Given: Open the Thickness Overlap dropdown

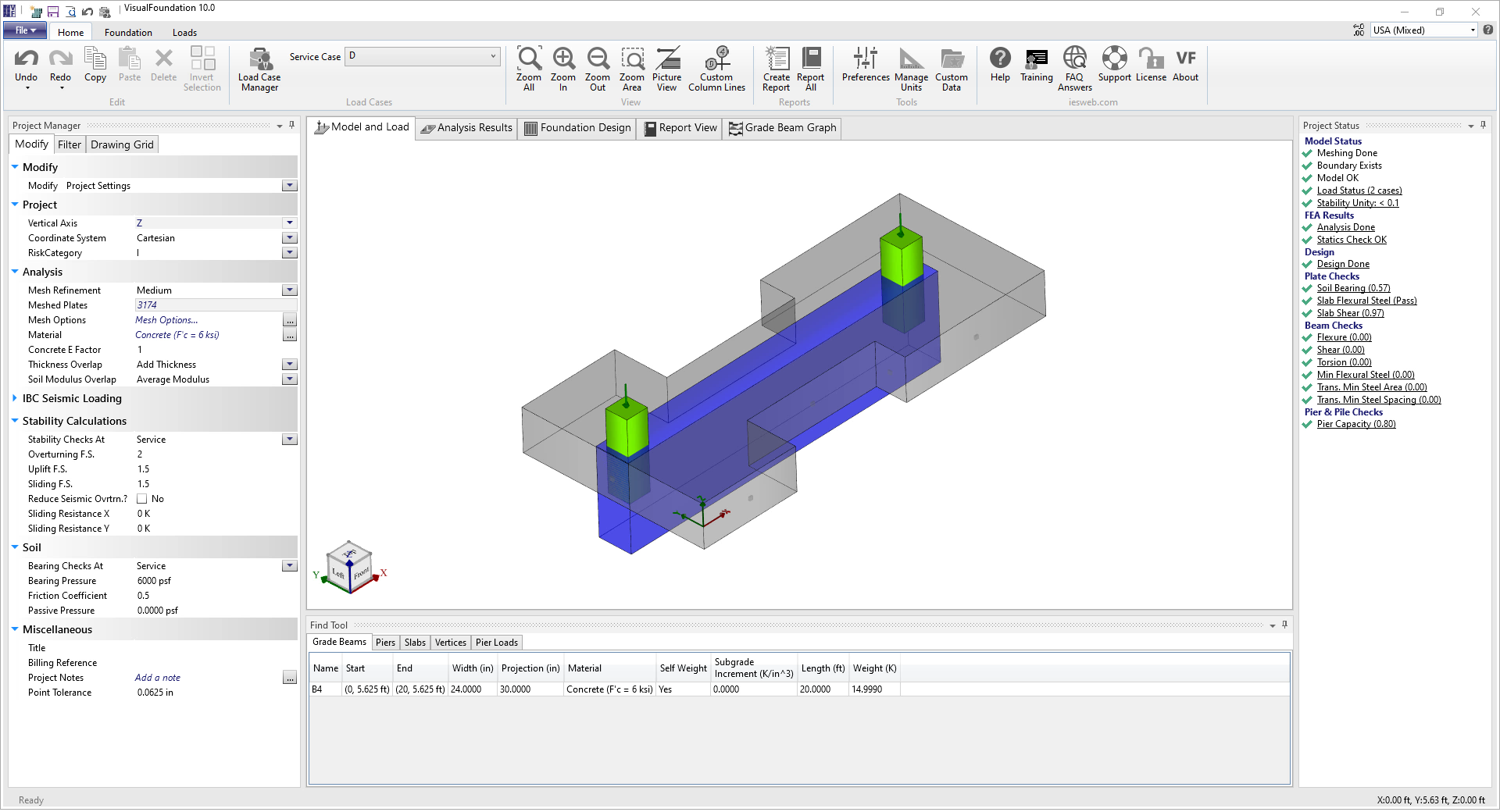Looking at the screenshot, I should pyautogui.click(x=290, y=365).
